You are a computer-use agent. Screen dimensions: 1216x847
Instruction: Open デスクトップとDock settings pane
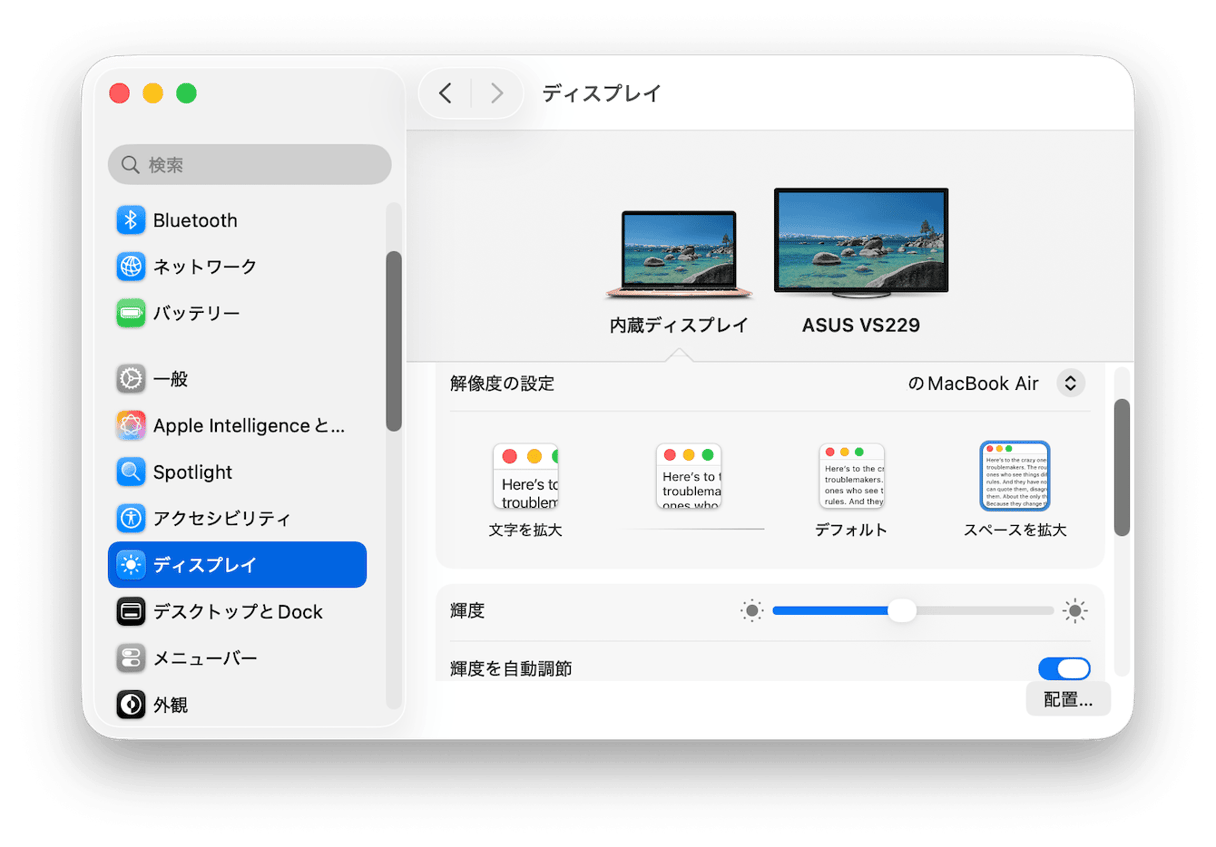(237, 611)
